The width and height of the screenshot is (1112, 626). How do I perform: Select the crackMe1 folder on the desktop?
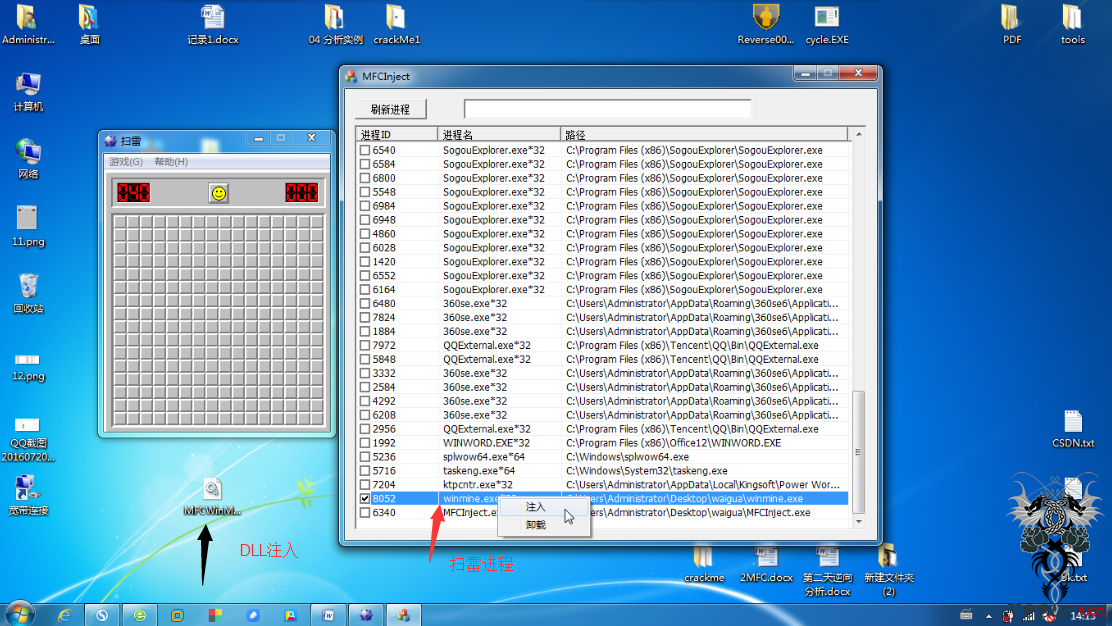[396, 23]
